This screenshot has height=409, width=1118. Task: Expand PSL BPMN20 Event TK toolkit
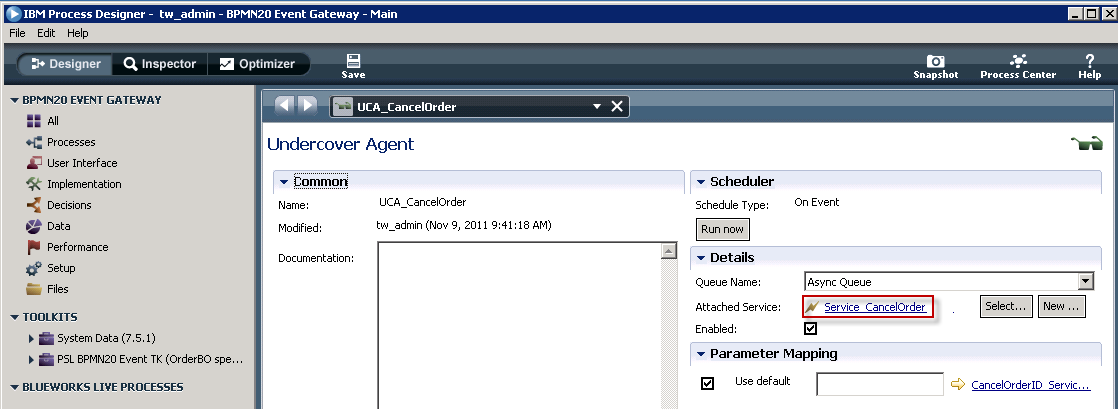31,359
